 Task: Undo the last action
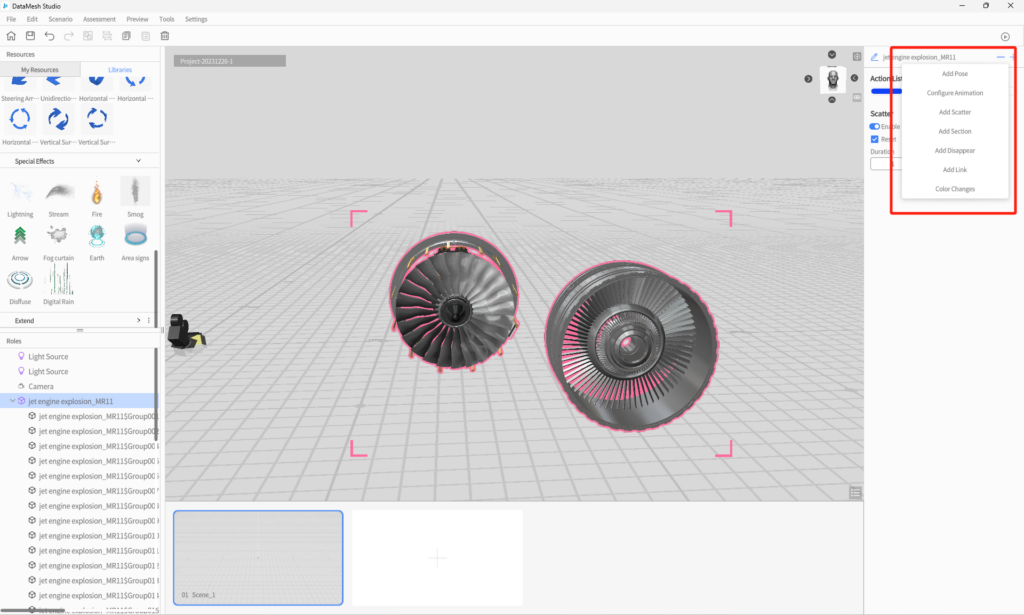[50, 36]
